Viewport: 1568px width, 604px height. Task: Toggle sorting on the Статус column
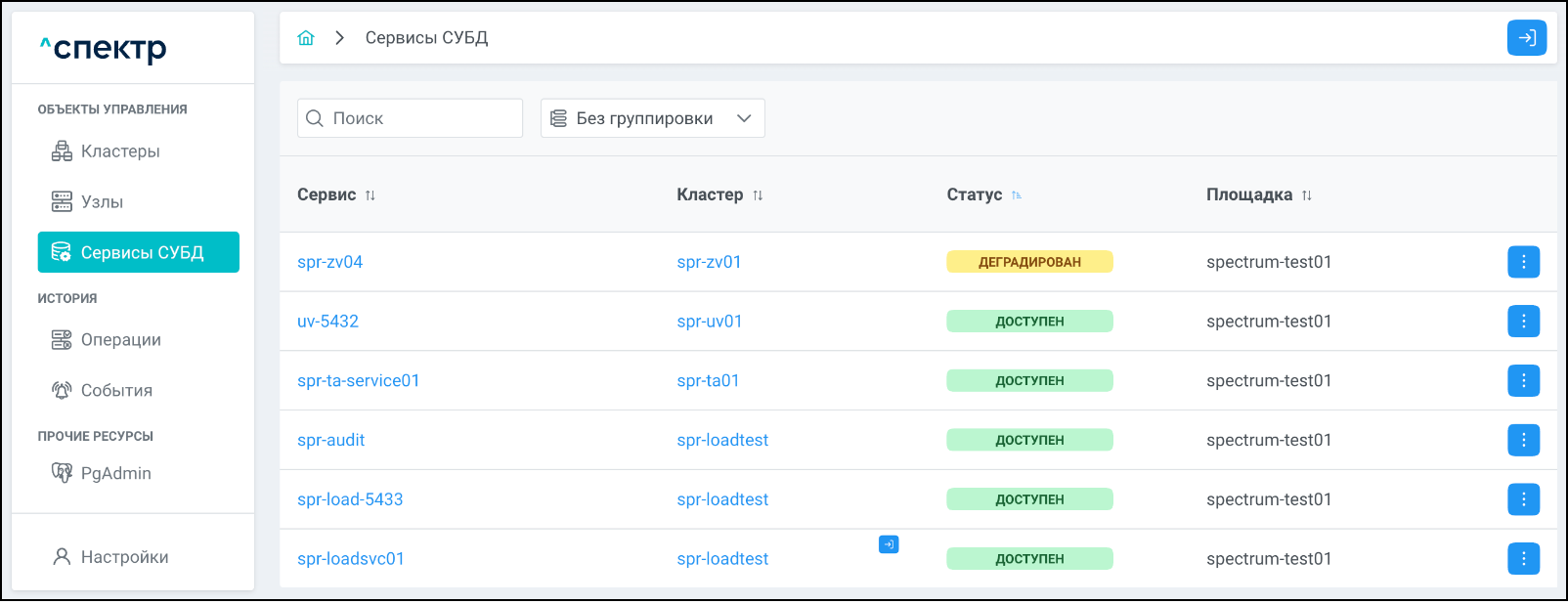[x=1017, y=195]
